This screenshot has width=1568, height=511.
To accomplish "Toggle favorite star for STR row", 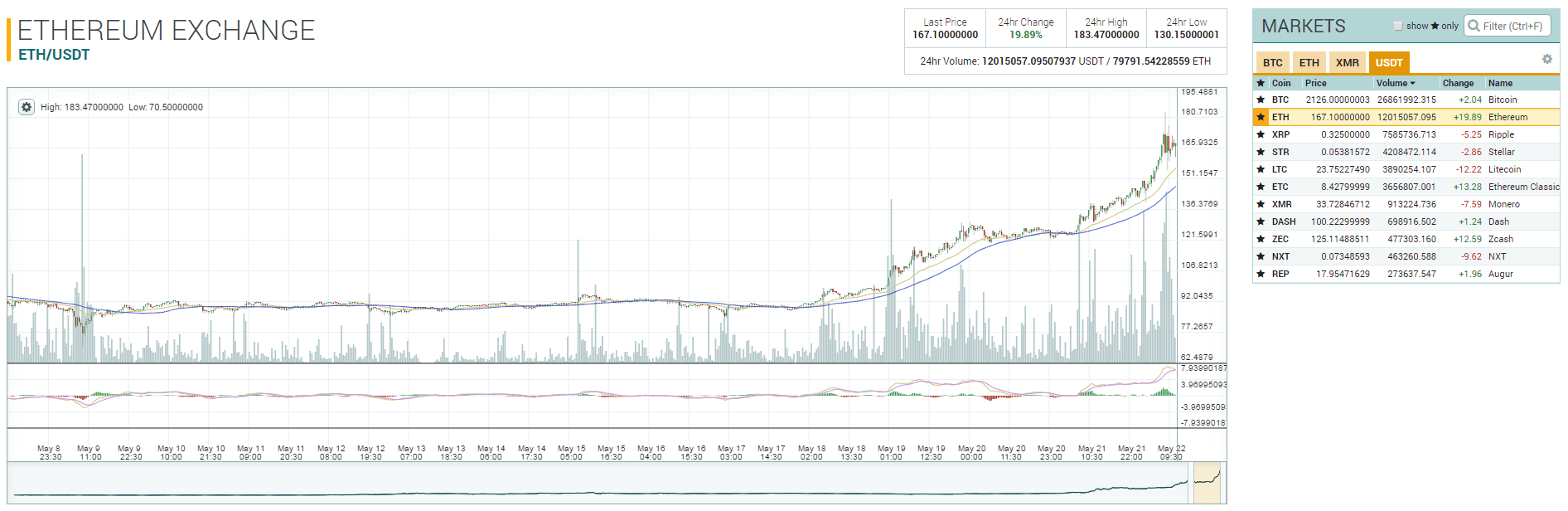I will click(x=1261, y=152).
